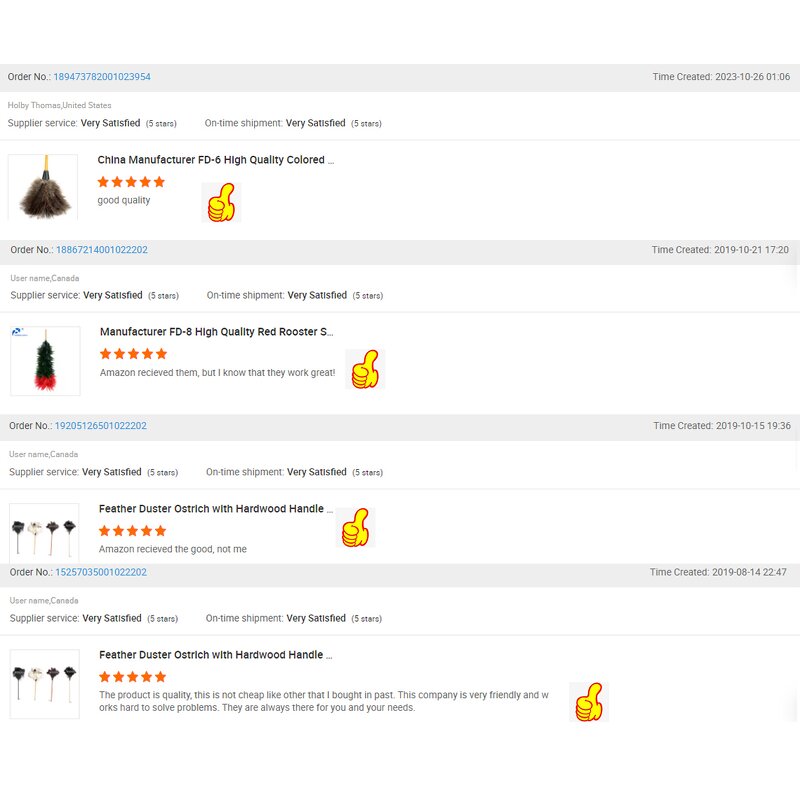
Task: Click the red and green rooster duster thumbnail
Action: [45, 361]
